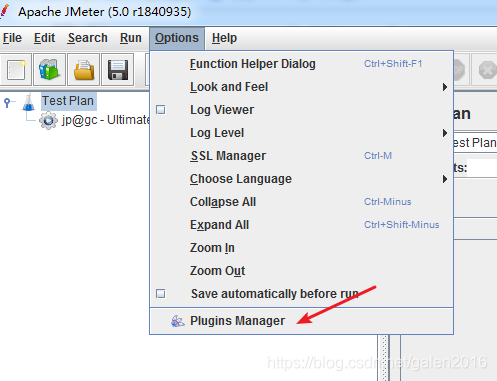The image size is (497, 381).
Task: Select Zoom In menu entry
Action: [301, 248]
